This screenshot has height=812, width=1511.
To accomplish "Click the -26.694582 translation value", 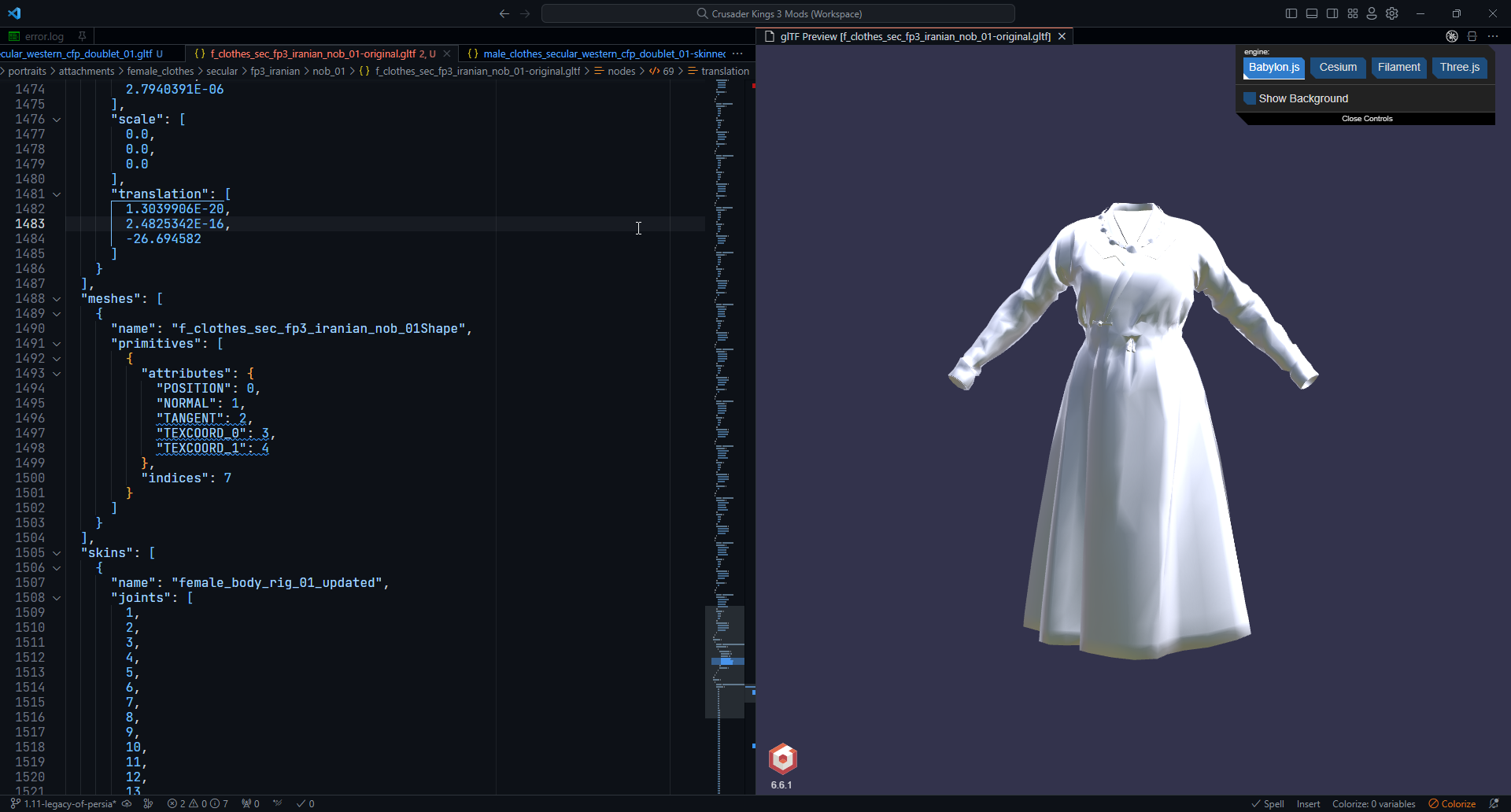I will pyautogui.click(x=164, y=239).
